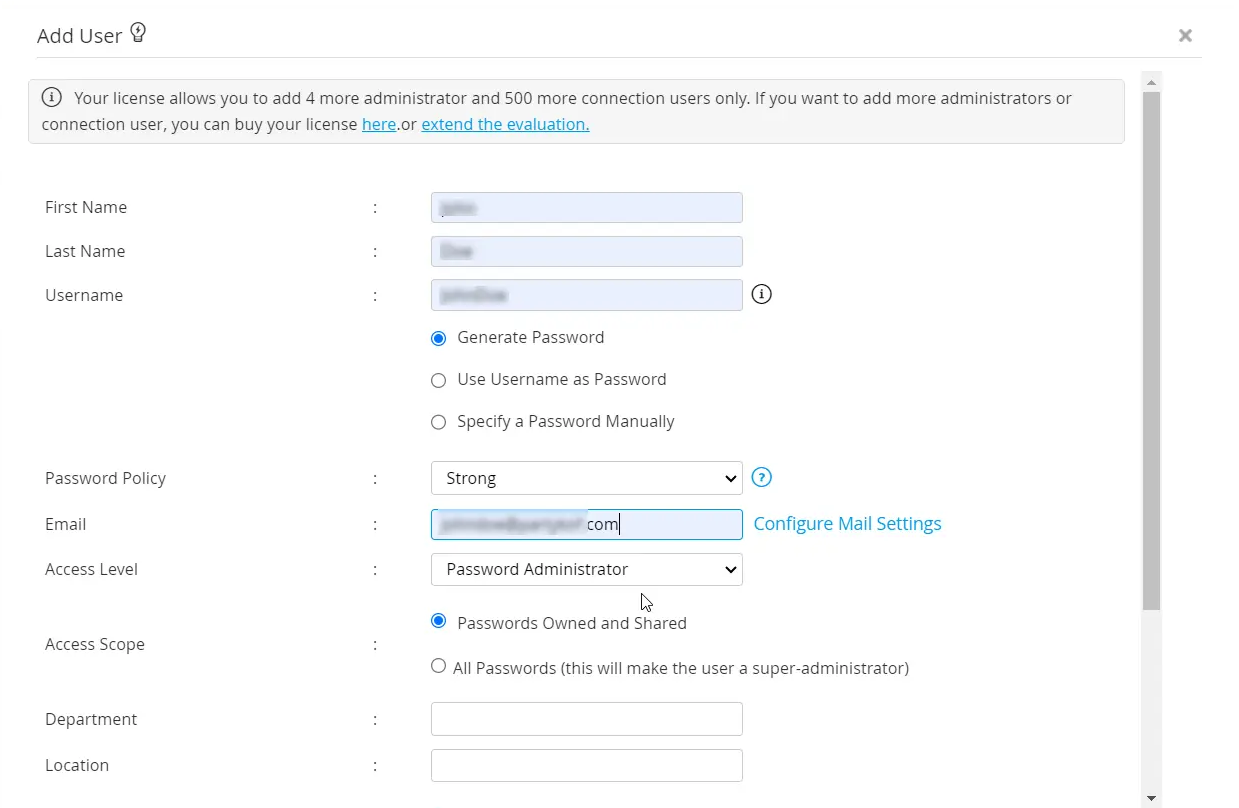
Task: Click the info icon next to Username field
Action: coord(761,294)
